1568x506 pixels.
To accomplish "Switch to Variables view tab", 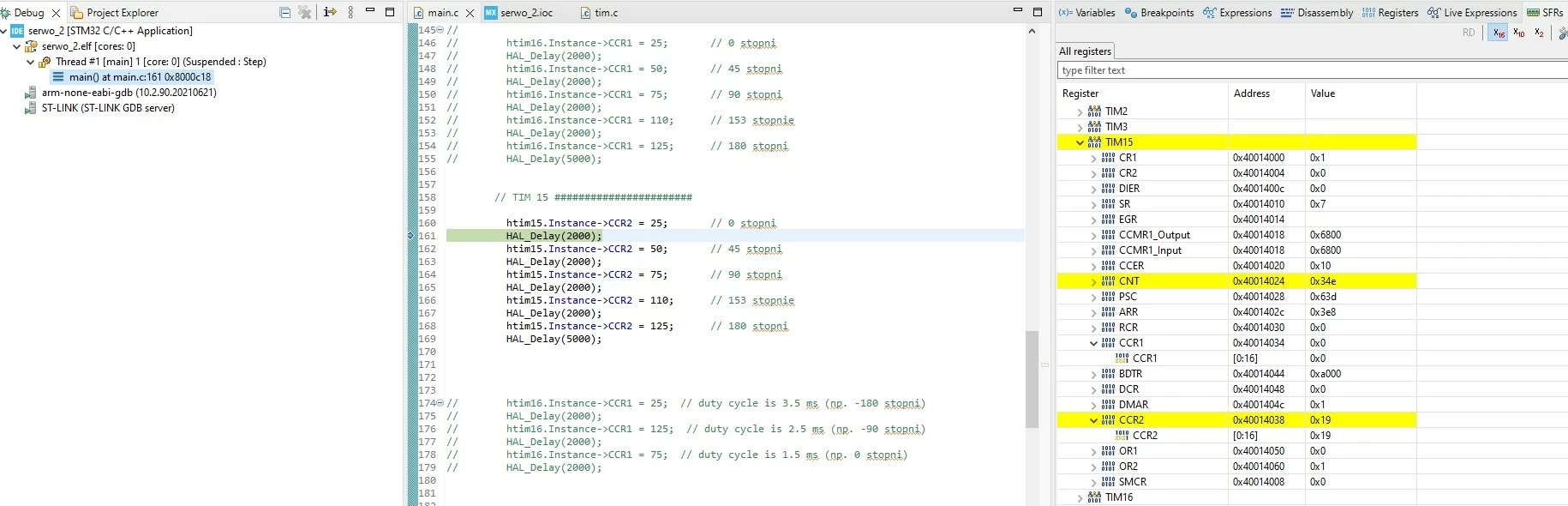I will coord(1086,13).
